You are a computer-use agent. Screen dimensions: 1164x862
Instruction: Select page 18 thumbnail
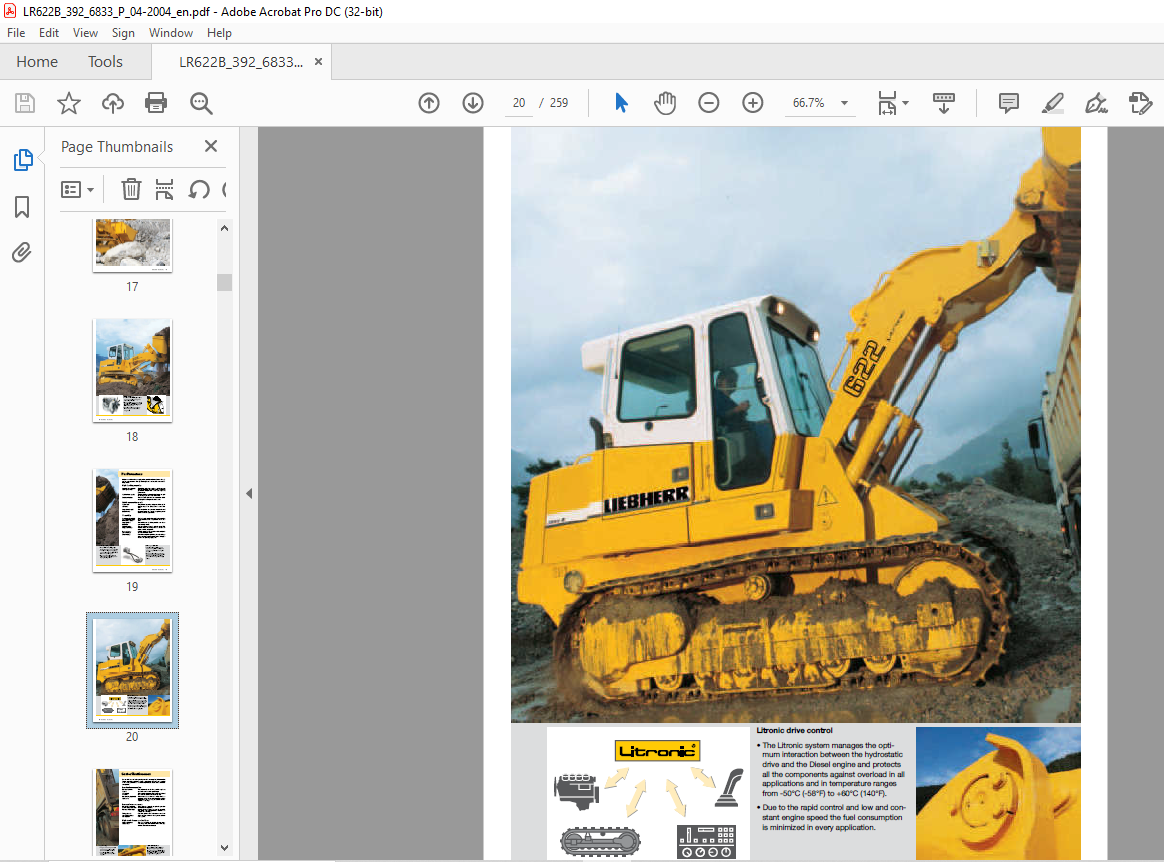133,370
